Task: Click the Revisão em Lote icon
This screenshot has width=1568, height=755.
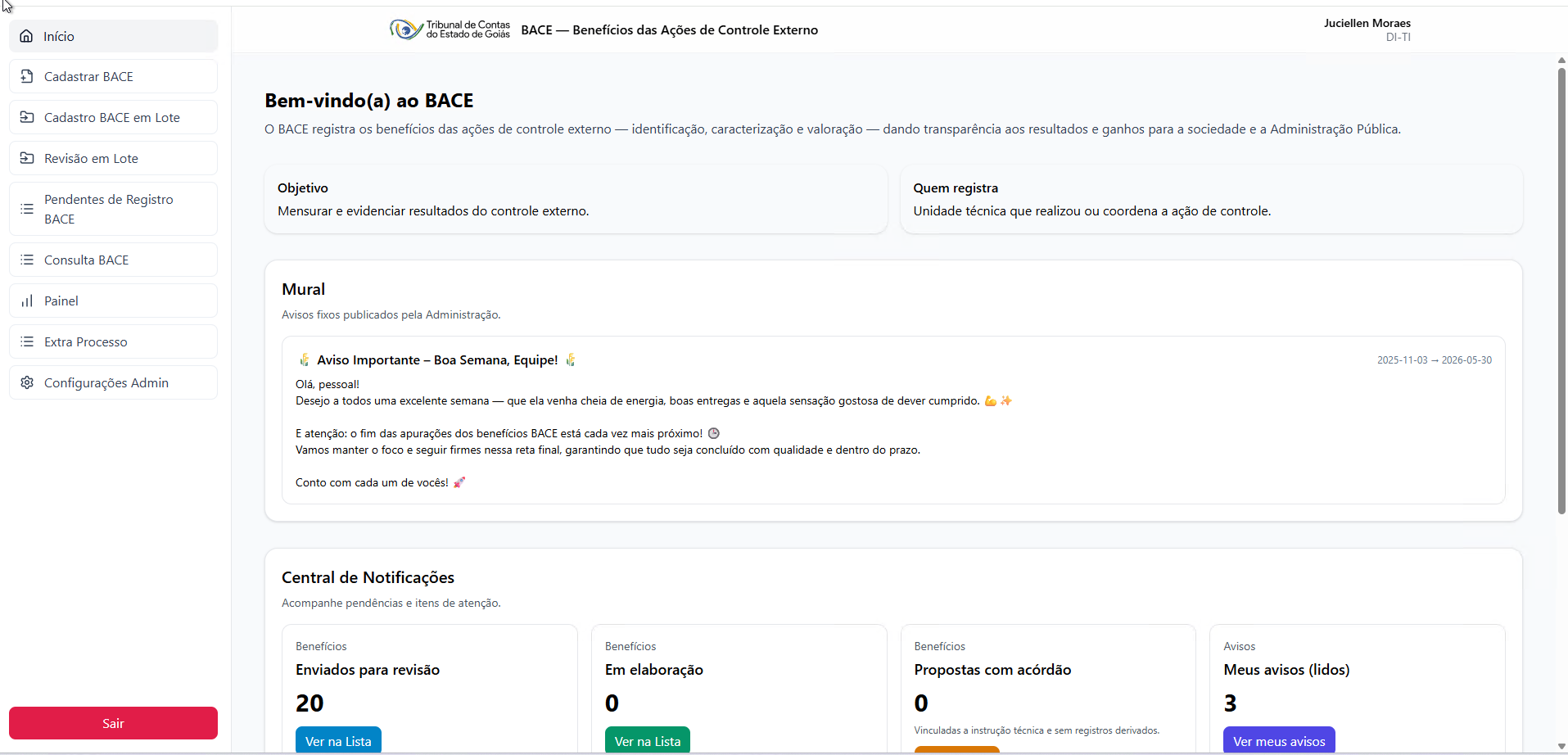Action: coord(27,158)
